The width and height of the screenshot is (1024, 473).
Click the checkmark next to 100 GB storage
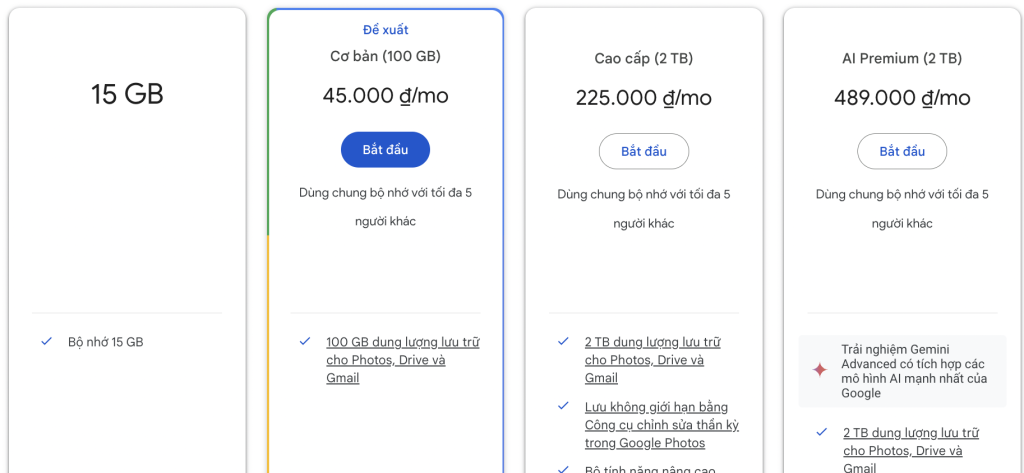305,341
